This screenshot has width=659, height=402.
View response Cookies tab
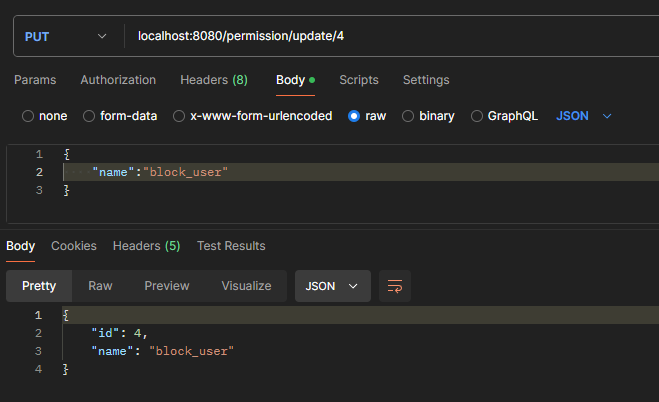click(x=74, y=246)
